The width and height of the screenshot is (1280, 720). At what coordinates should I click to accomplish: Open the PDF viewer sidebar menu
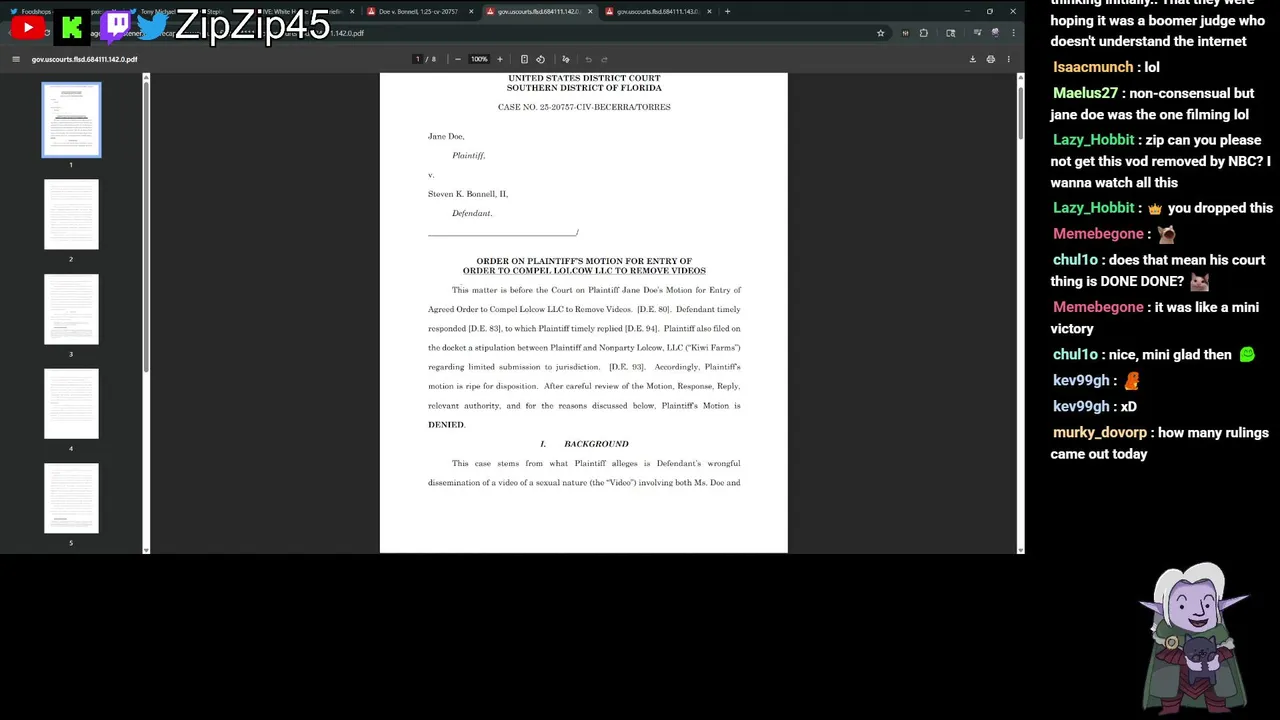pyautogui.click(x=15, y=59)
